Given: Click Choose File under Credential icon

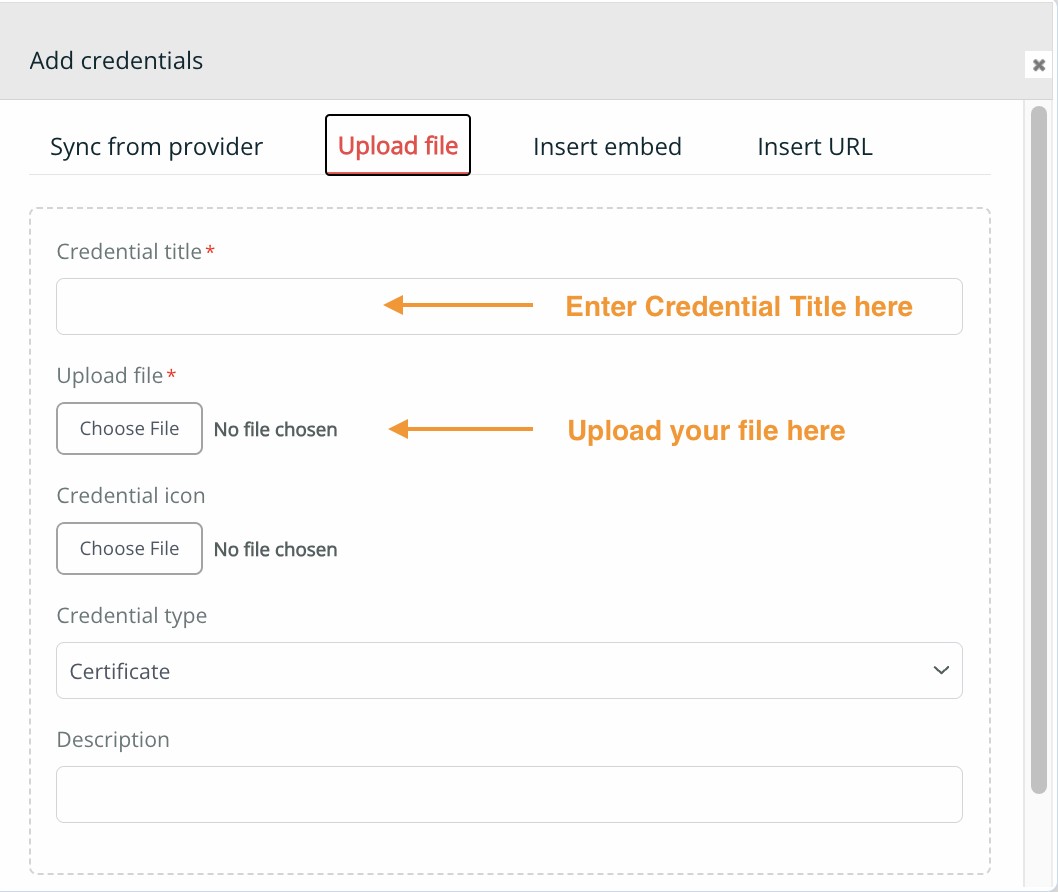Looking at the screenshot, I should (130, 549).
